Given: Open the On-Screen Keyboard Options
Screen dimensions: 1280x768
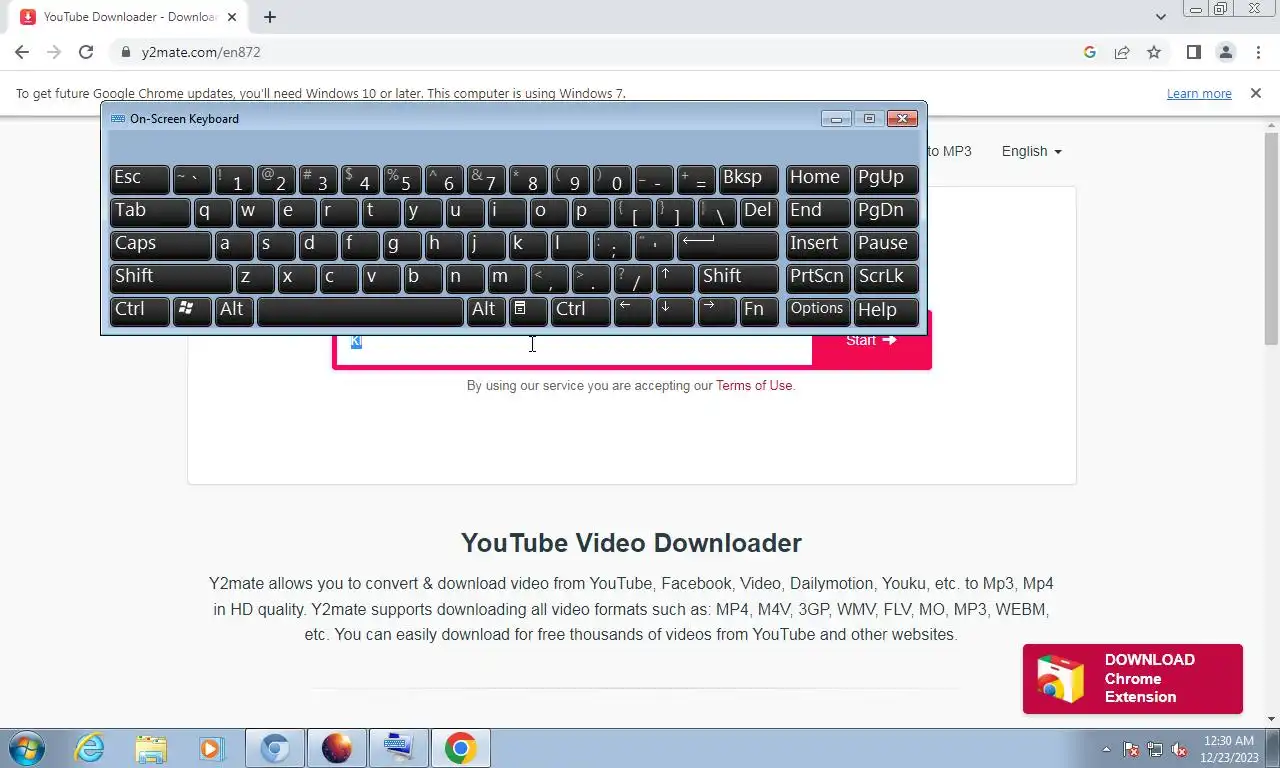Looking at the screenshot, I should [x=818, y=311].
